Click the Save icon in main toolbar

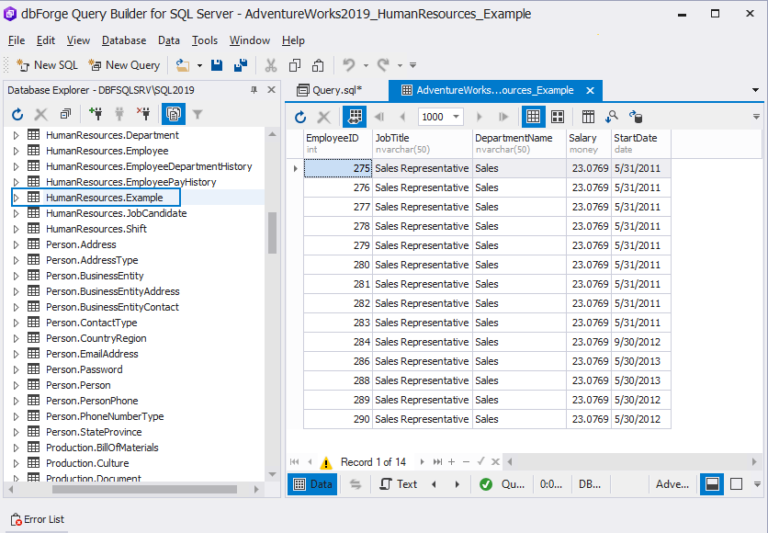click(x=217, y=65)
